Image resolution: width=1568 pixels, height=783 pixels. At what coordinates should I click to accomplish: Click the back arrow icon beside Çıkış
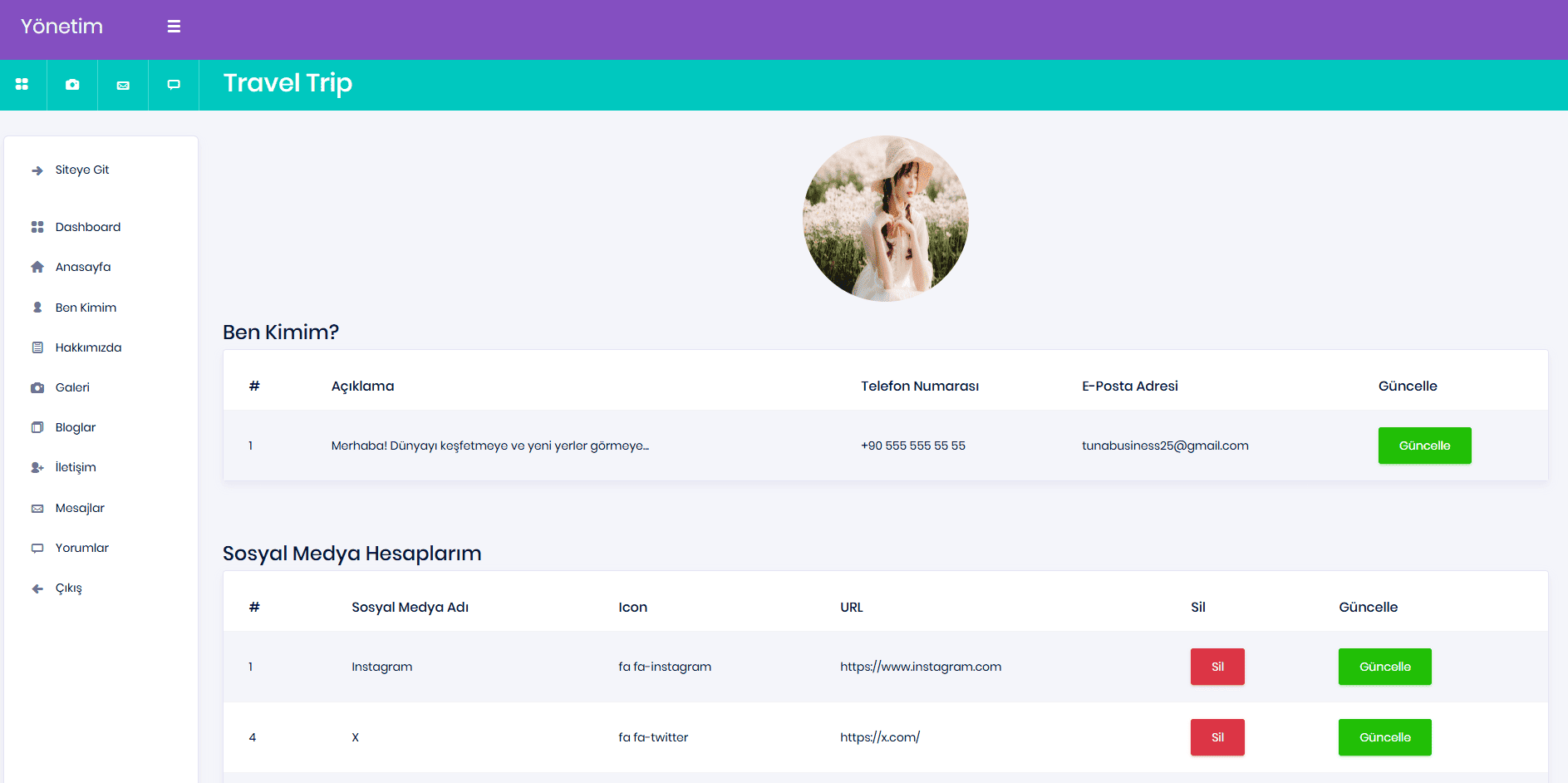click(x=37, y=588)
